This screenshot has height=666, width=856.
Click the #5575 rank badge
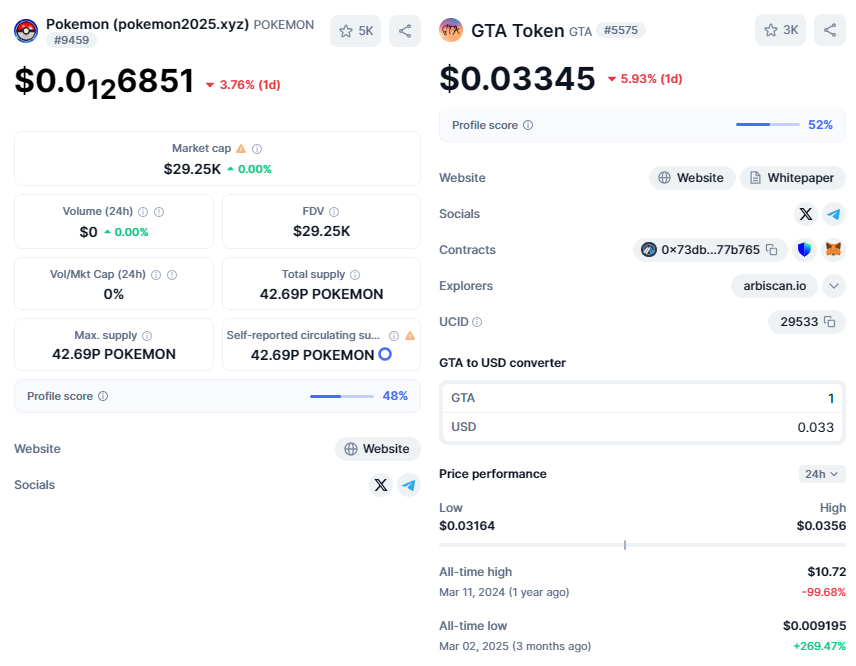coord(621,30)
